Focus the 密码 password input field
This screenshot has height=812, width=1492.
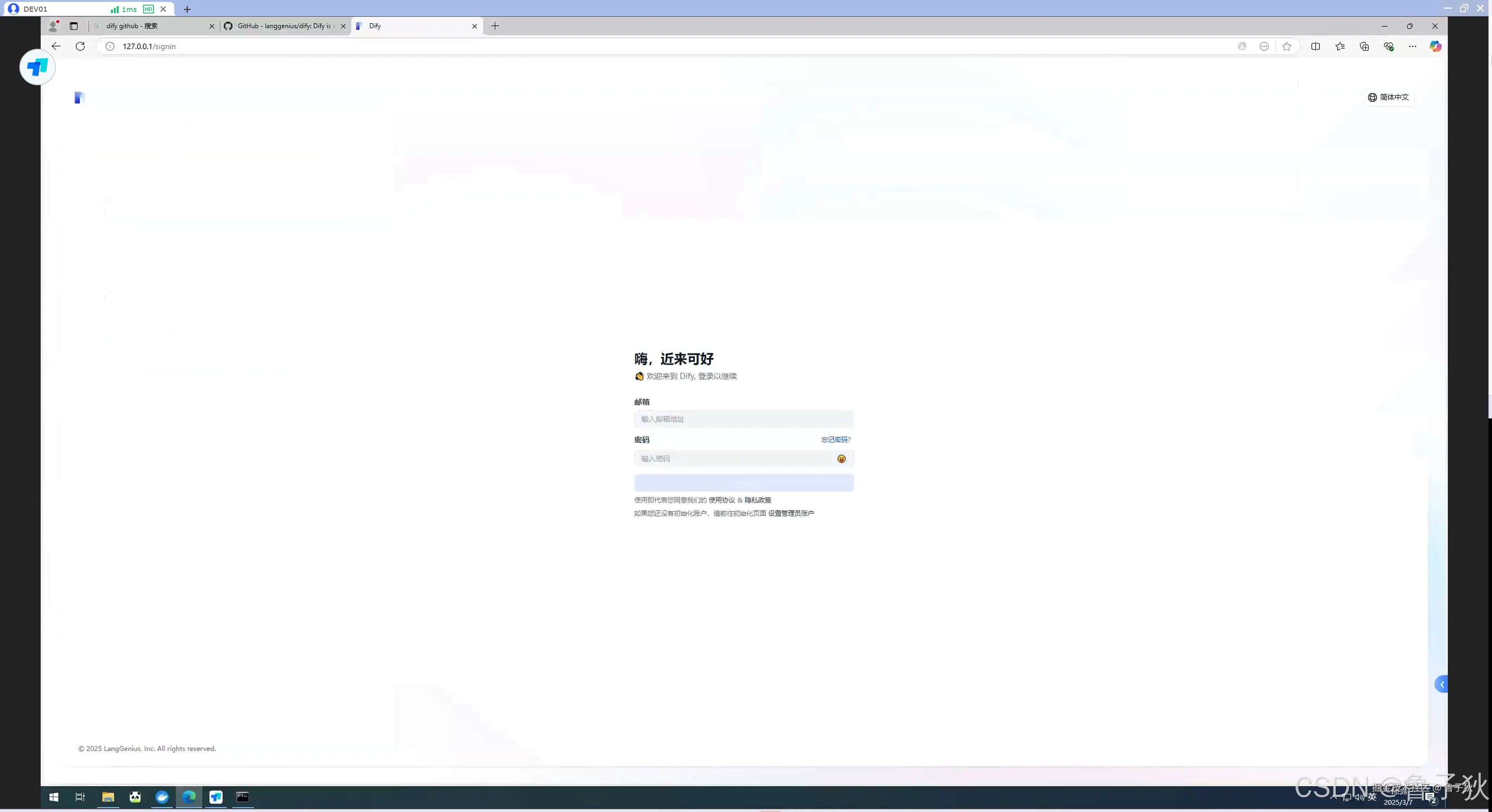coord(736,458)
